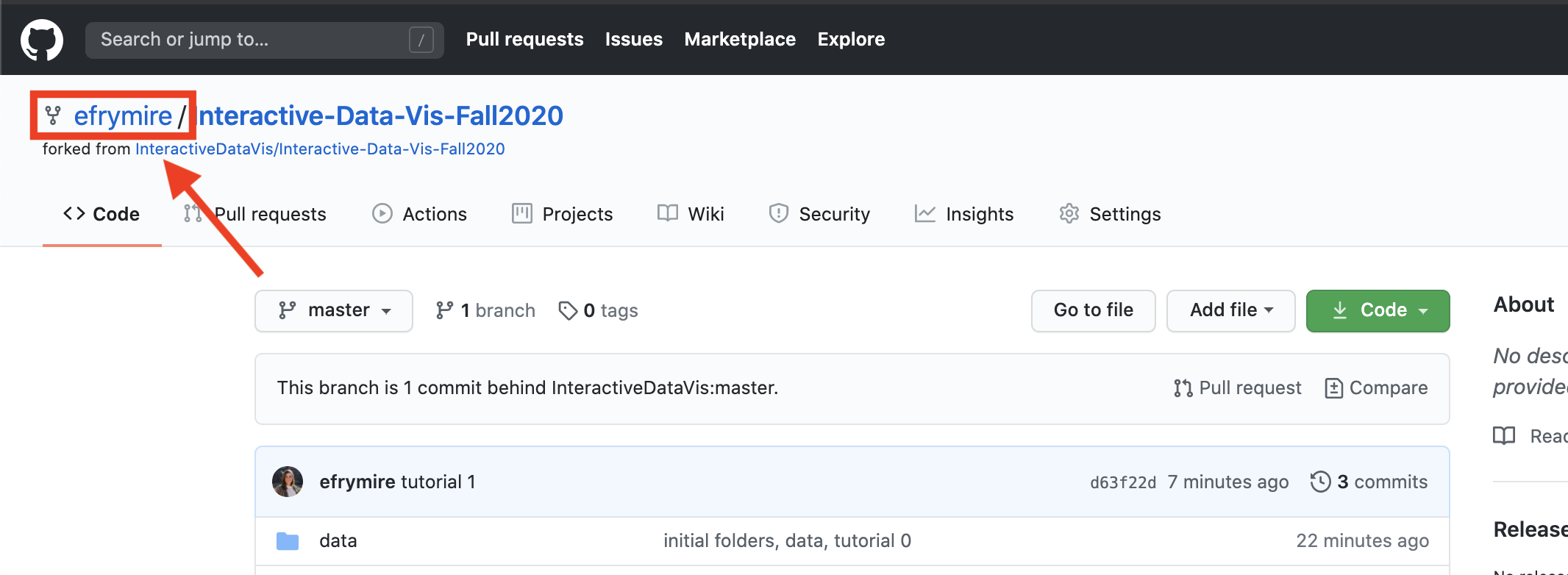Open the InteractiveDataVis forked-from repository link

320,149
